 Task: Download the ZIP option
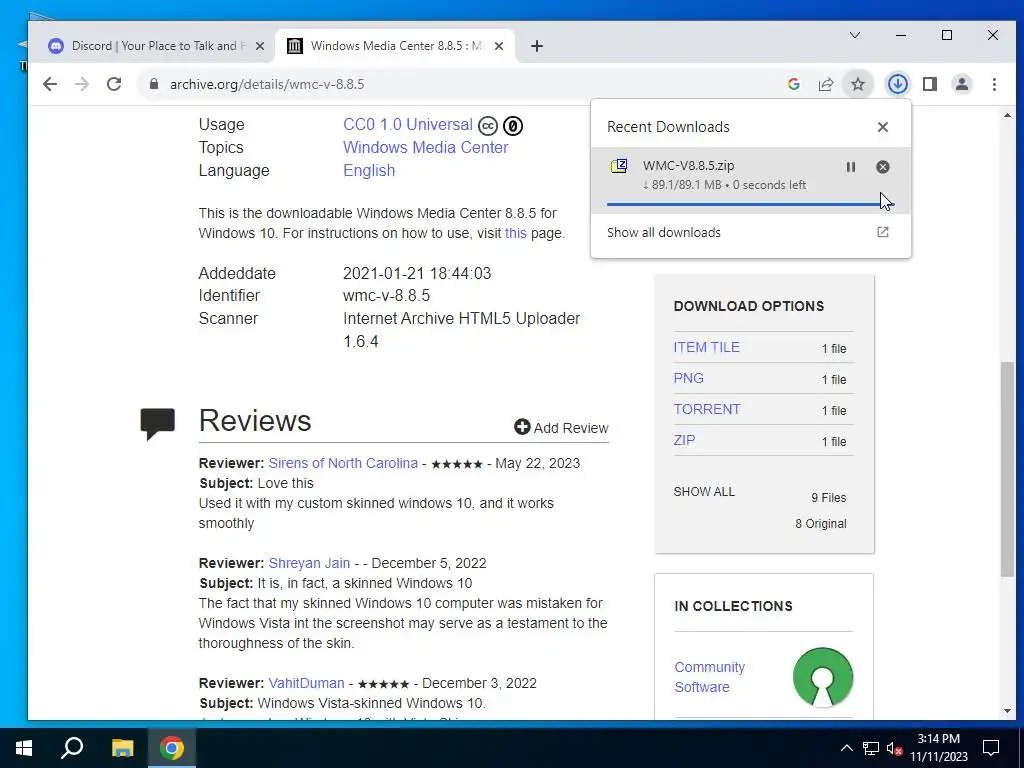(x=684, y=440)
